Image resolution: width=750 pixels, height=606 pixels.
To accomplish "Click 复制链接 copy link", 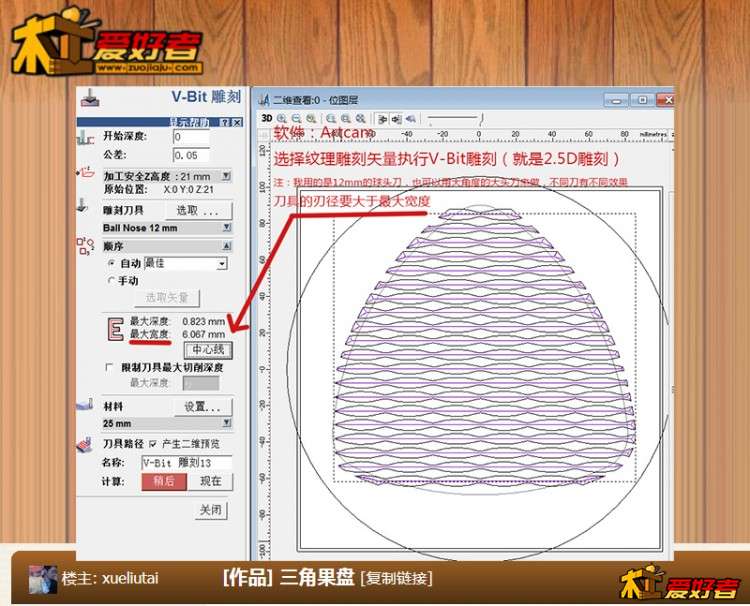I will [397, 578].
